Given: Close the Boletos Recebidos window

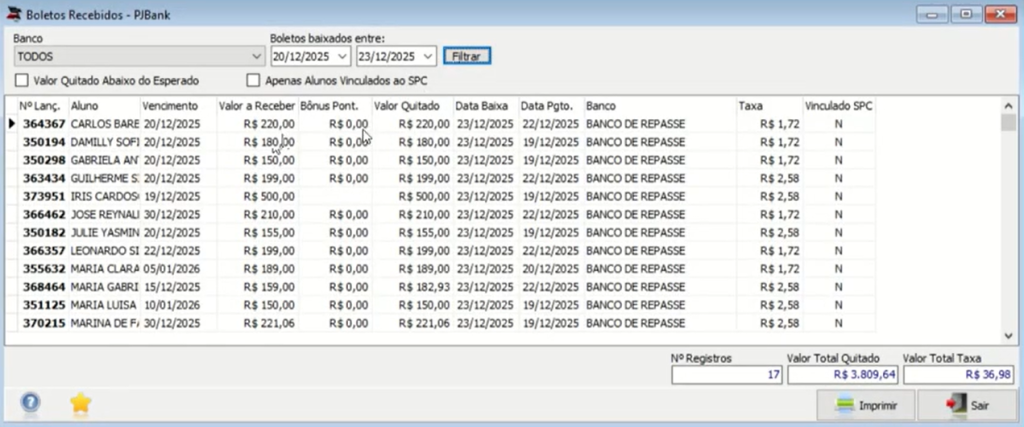Looking at the screenshot, I should (1000, 14).
